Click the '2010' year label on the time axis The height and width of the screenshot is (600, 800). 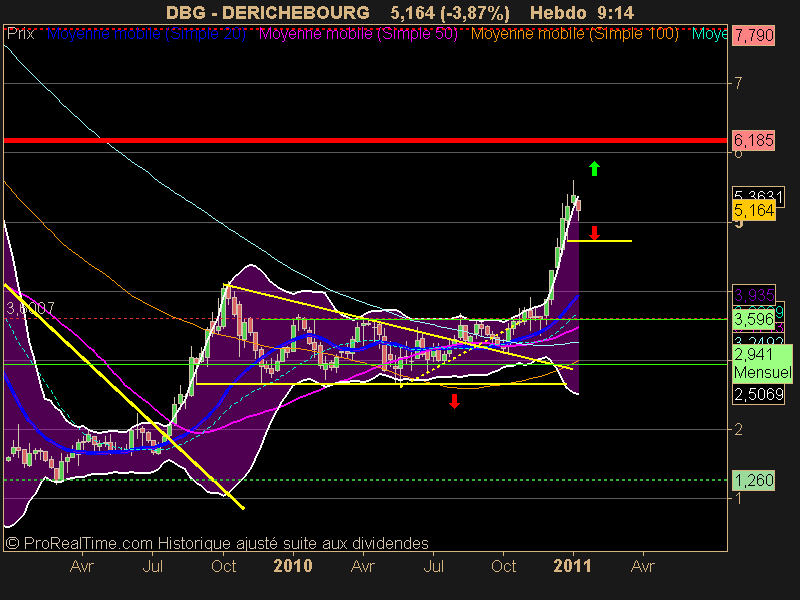pyautogui.click(x=293, y=566)
